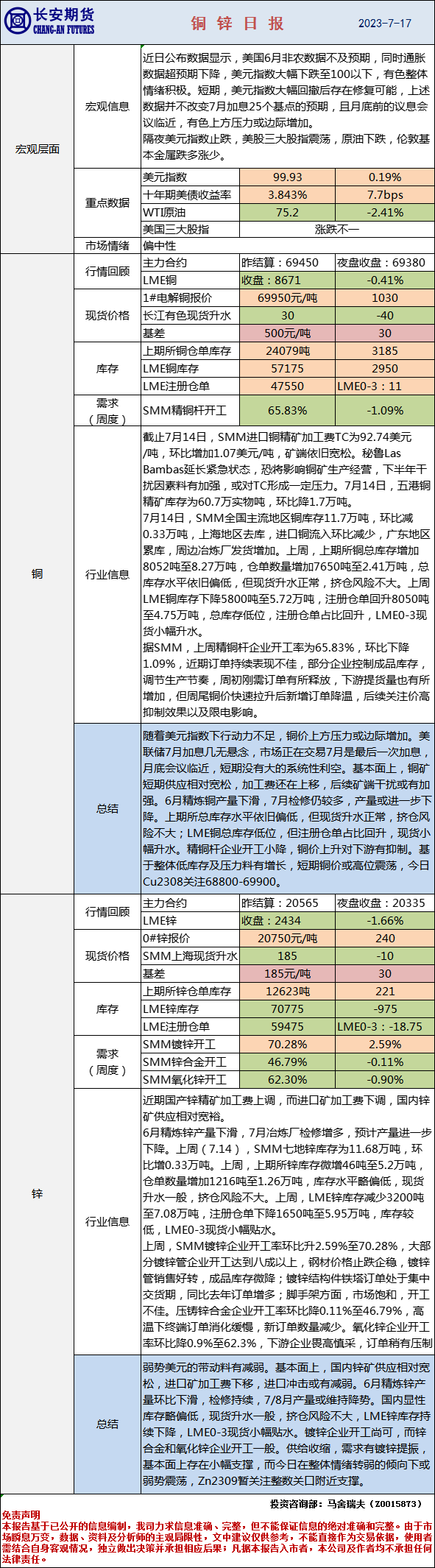Click the 宏观层面 section cell

pyautogui.click(x=38, y=149)
